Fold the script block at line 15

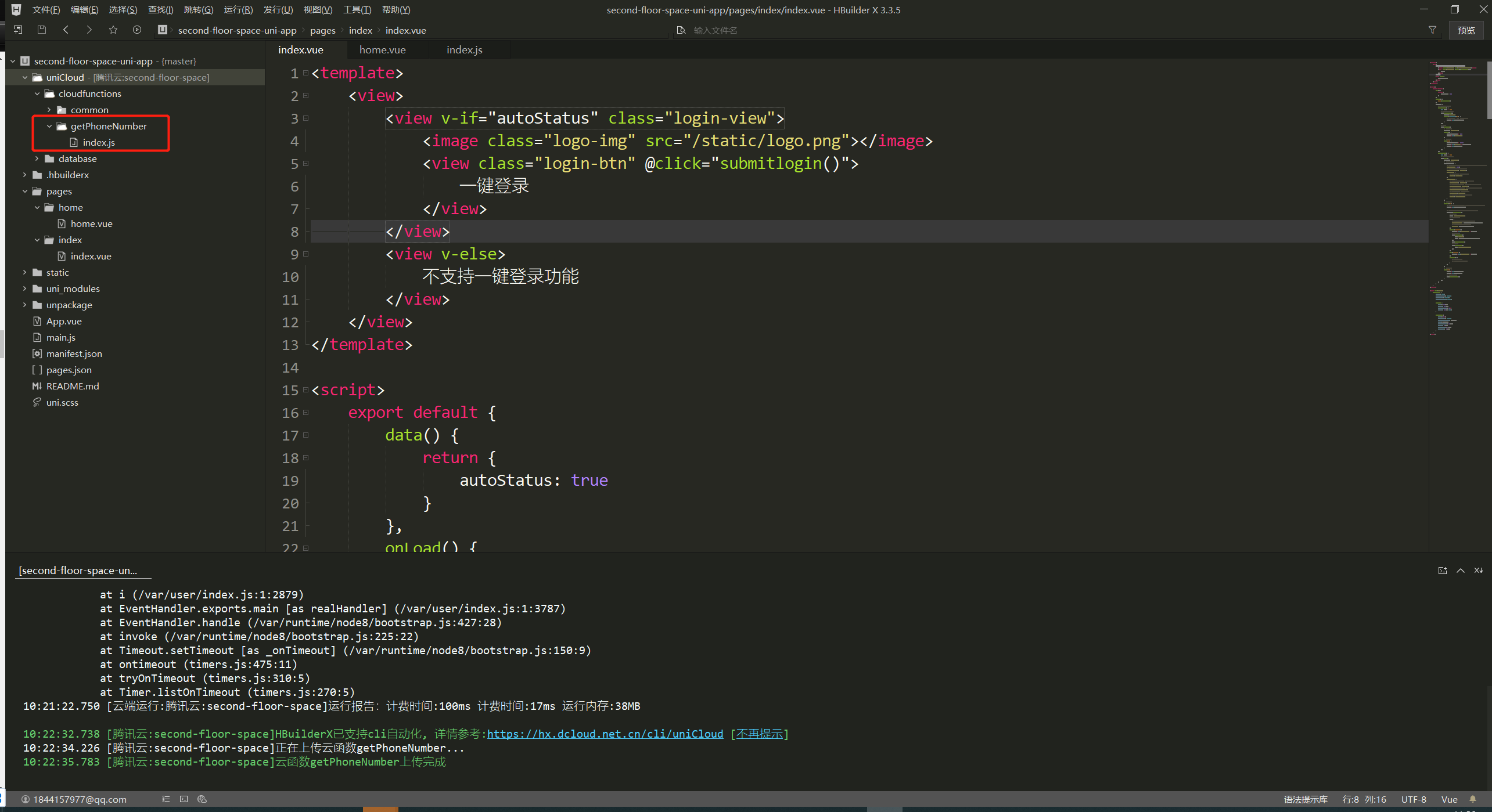coord(306,390)
